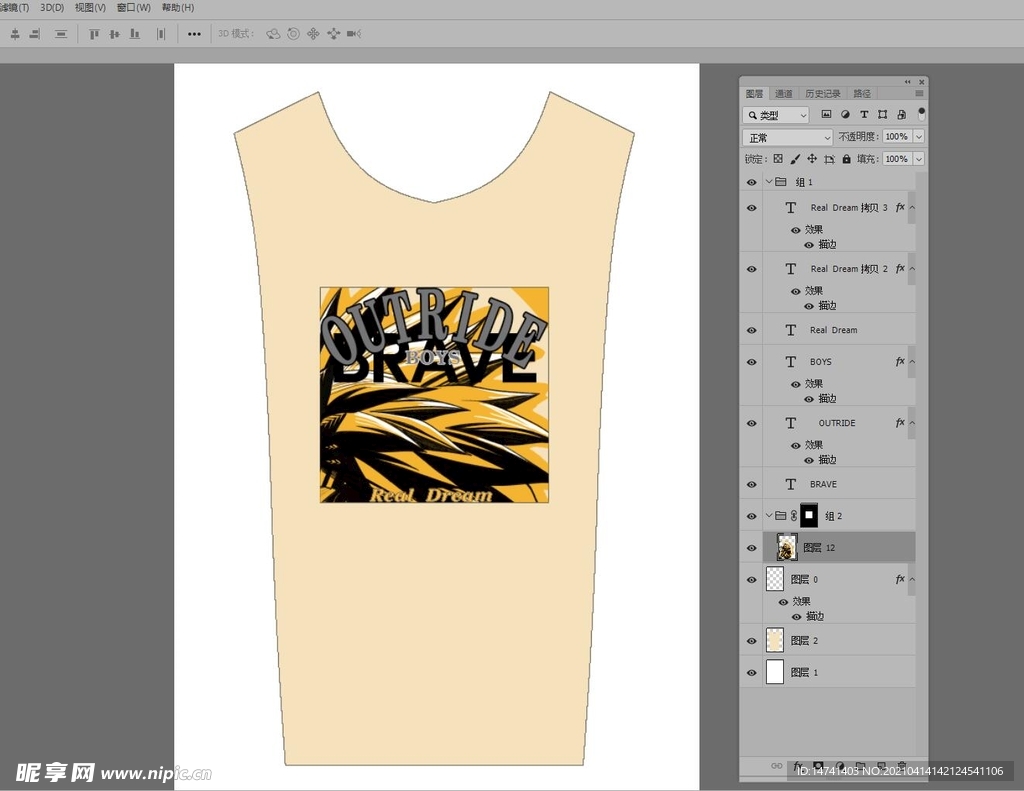The width and height of the screenshot is (1024, 791).
Task: Click the align top edges icon
Action: click(94, 34)
